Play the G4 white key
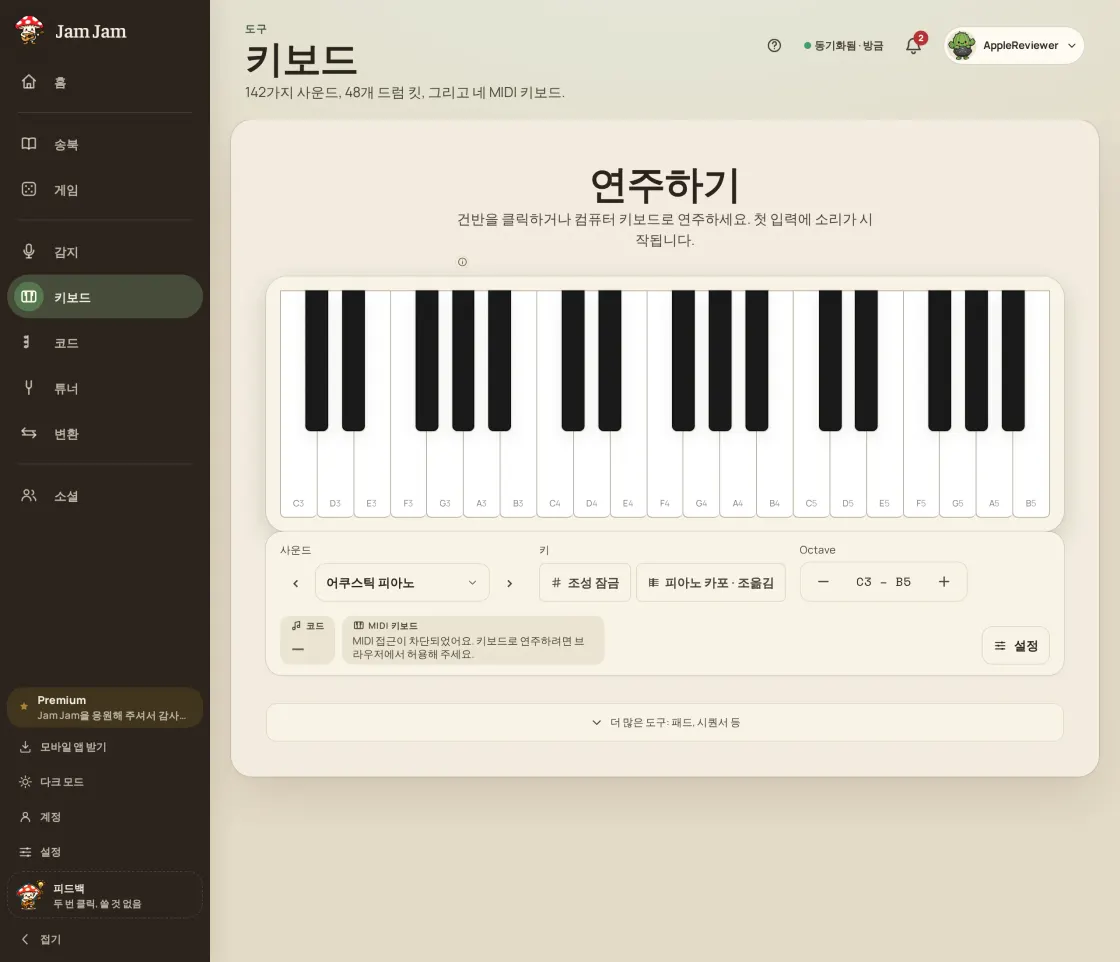The image size is (1120, 962). pos(701,475)
